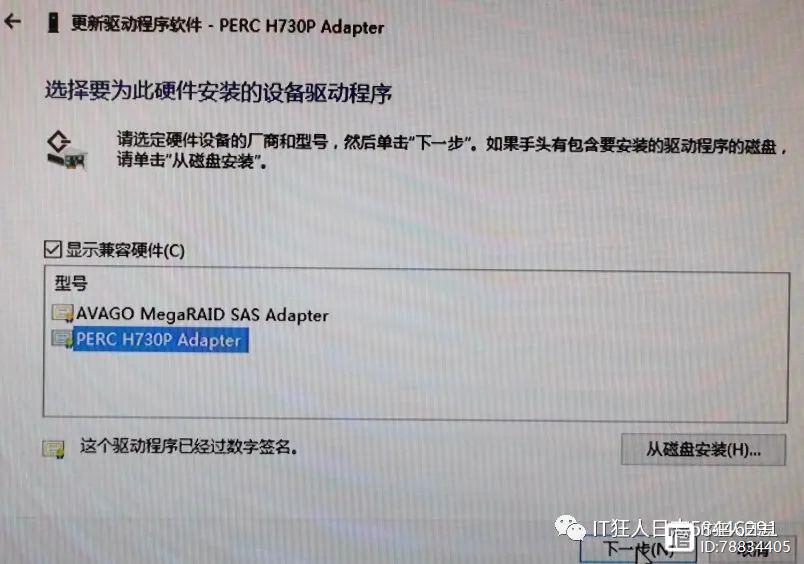This screenshot has height=564, width=804.
Task: Go back using the arrow at top-left
Action: tap(12, 21)
